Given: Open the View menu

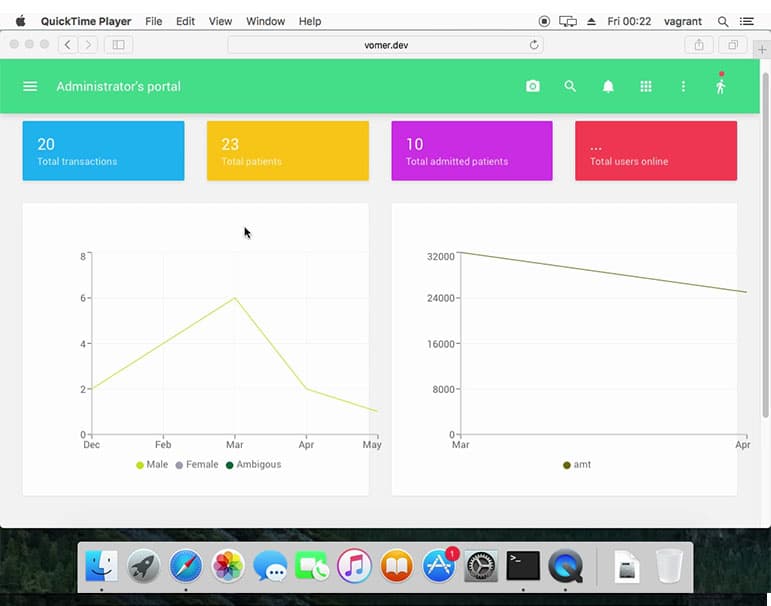Looking at the screenshot, I should [220, 21].
